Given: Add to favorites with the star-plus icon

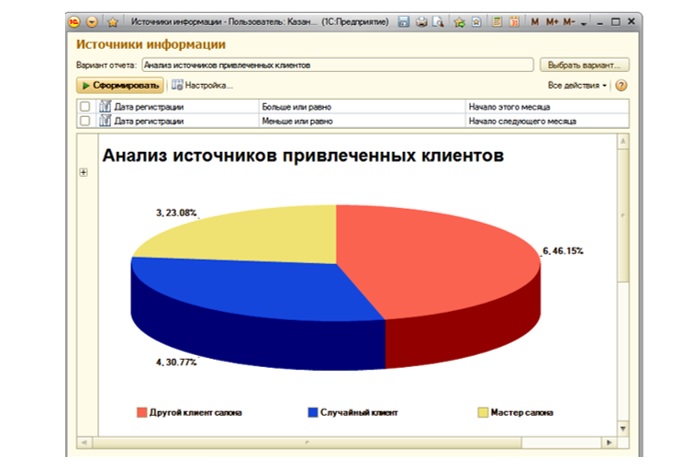Looking at the screenshot, I should [x=459, y=22].
